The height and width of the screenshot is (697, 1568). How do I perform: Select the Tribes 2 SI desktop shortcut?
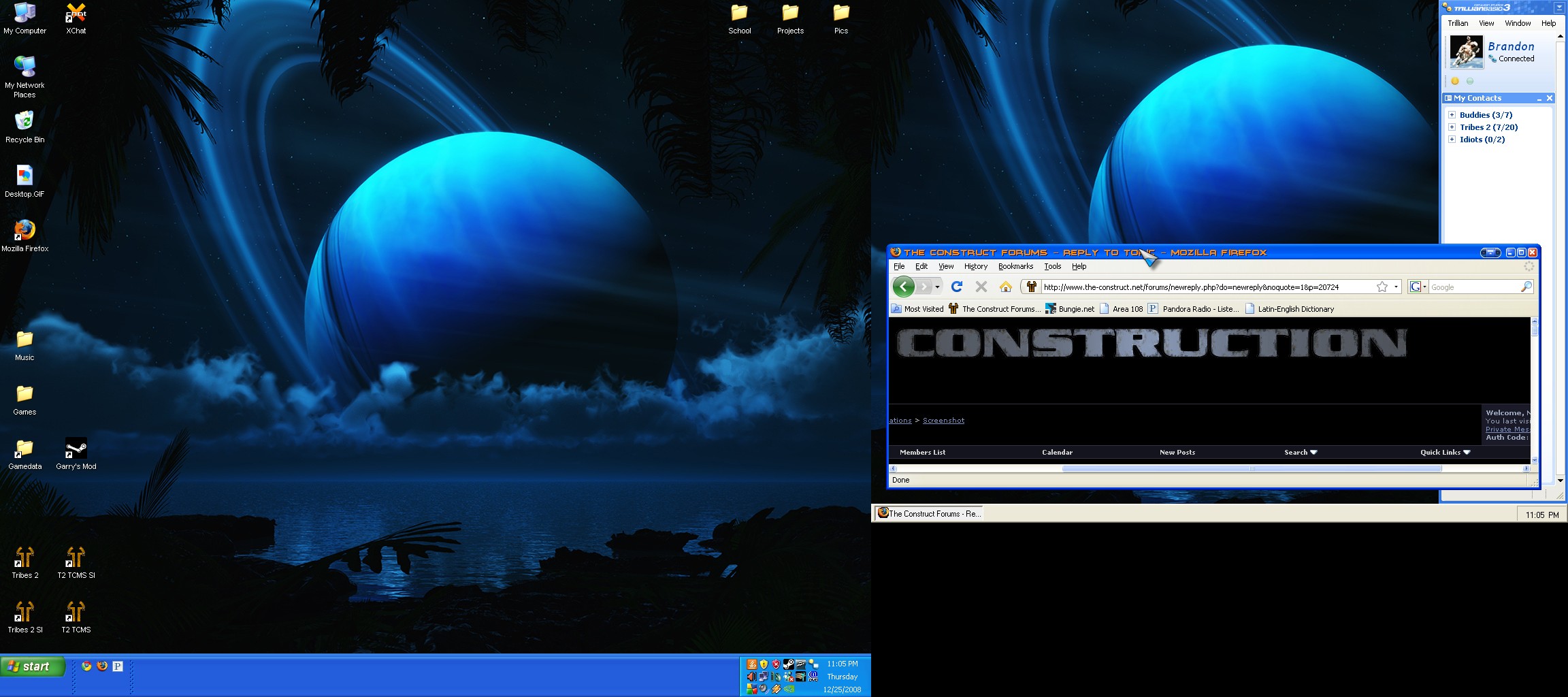point(24,617)
